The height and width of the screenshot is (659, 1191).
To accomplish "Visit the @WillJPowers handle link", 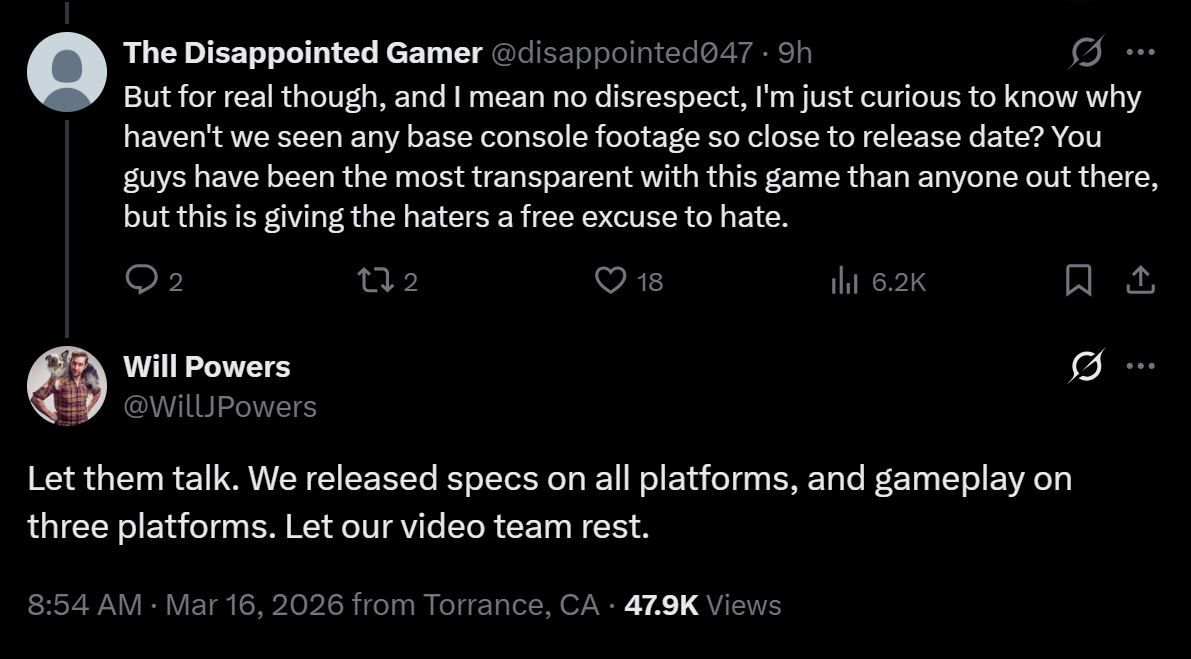I will (220, 406).
